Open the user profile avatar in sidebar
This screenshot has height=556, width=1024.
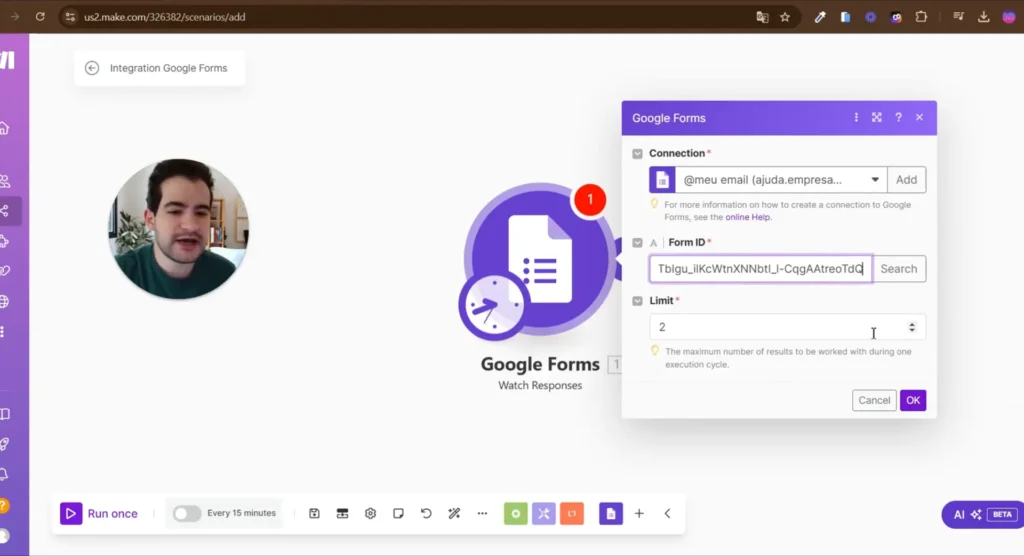pyautogui.click(x=5, y=536)
